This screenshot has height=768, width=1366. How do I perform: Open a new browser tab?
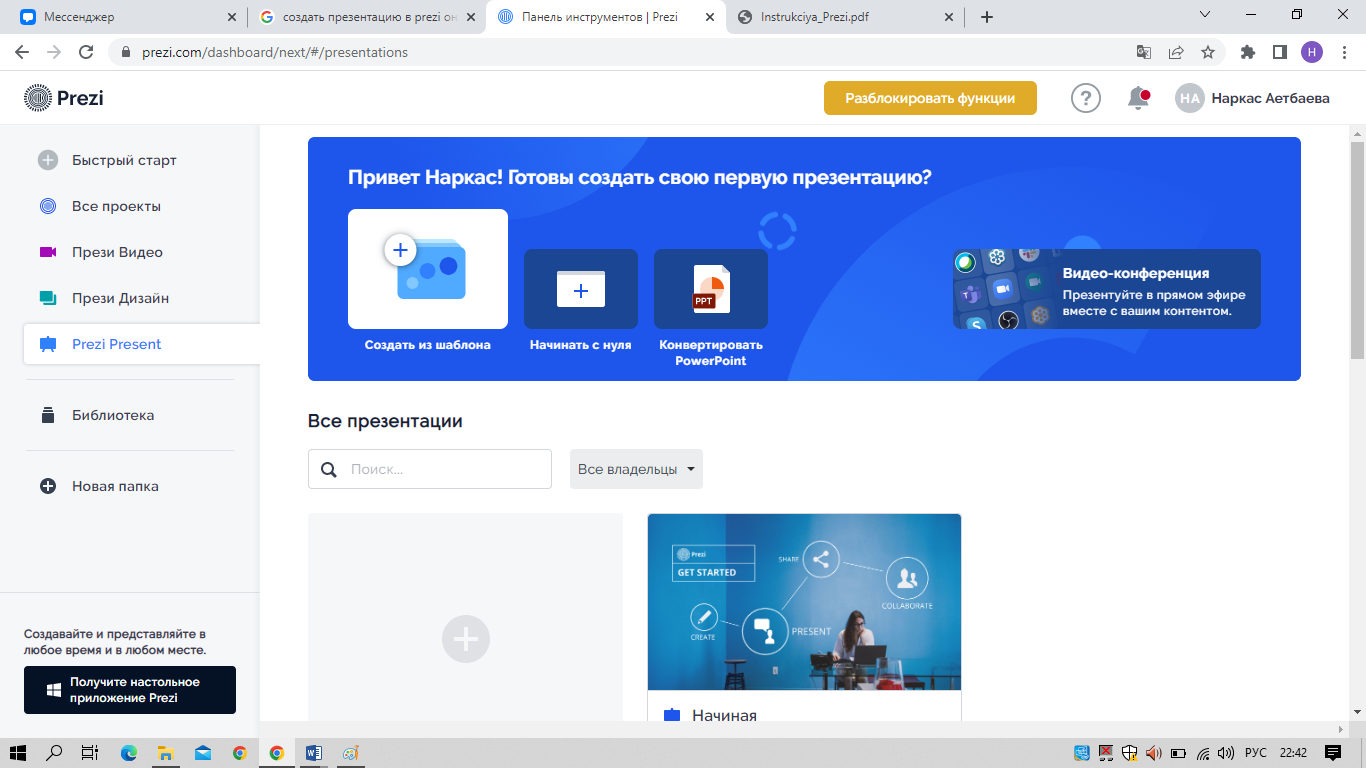click(x=987, y=17)
